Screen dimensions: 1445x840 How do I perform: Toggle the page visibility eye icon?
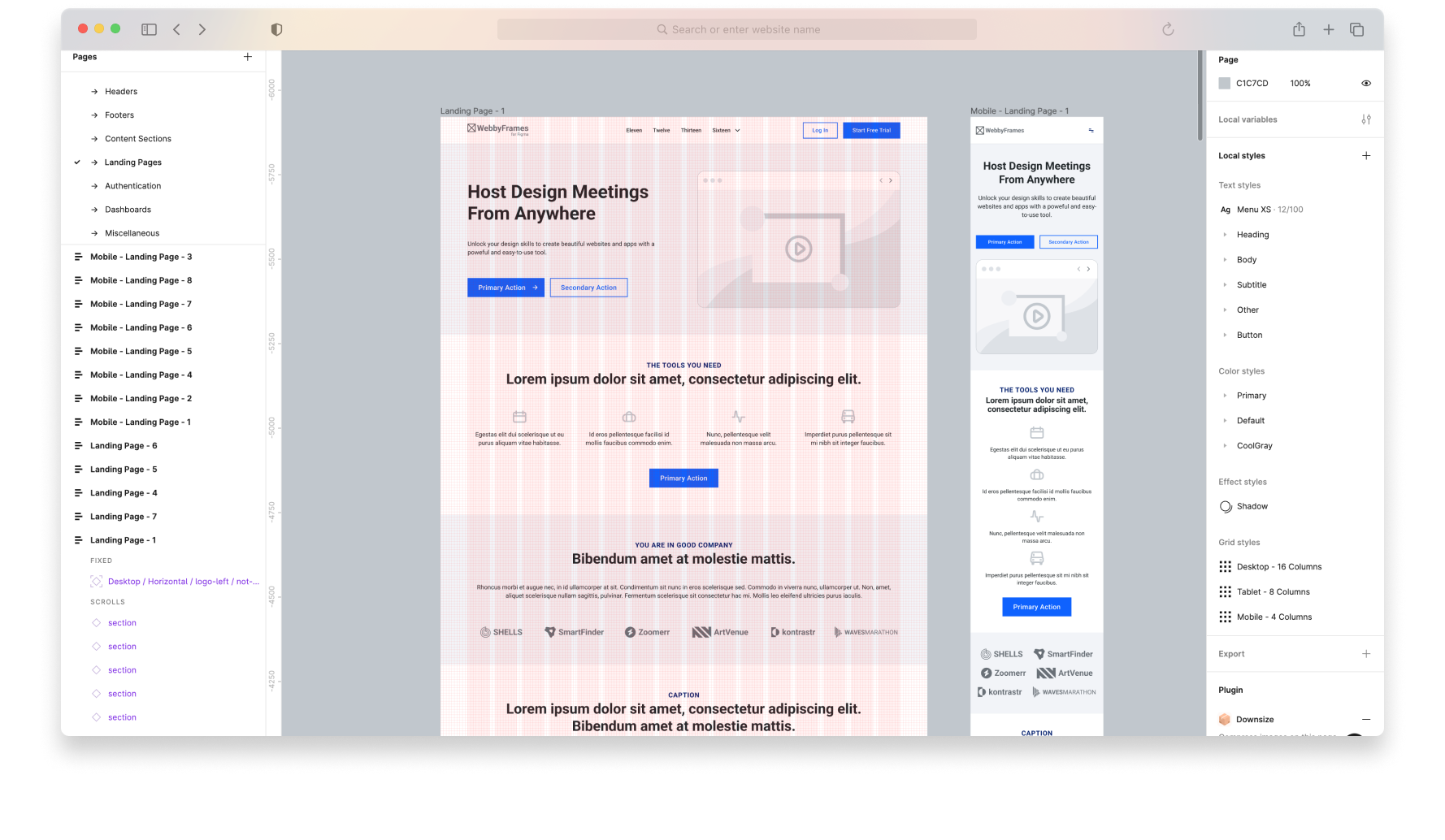[x=1366, y=83]
